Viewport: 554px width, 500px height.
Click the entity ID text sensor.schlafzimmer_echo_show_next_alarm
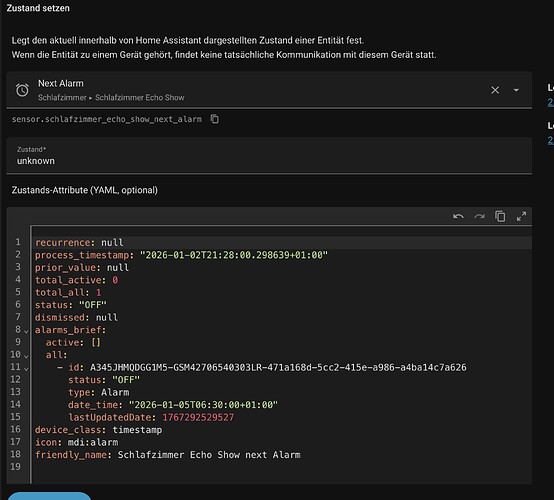click(107, 119)
